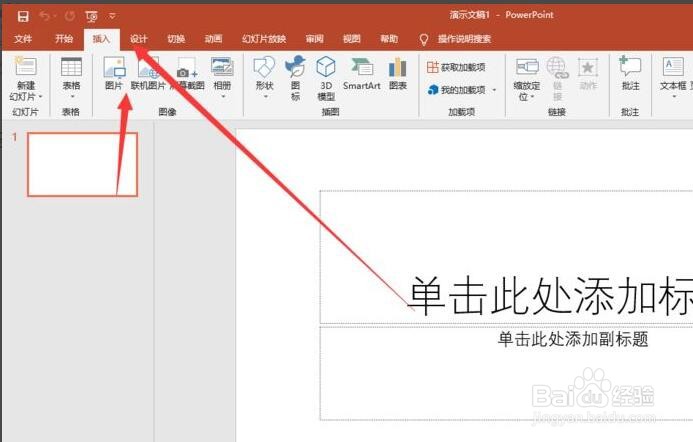The width and height of the screenshot is (693, 442).
Task: Click the 文本框 text box icon
Action: 673,67
